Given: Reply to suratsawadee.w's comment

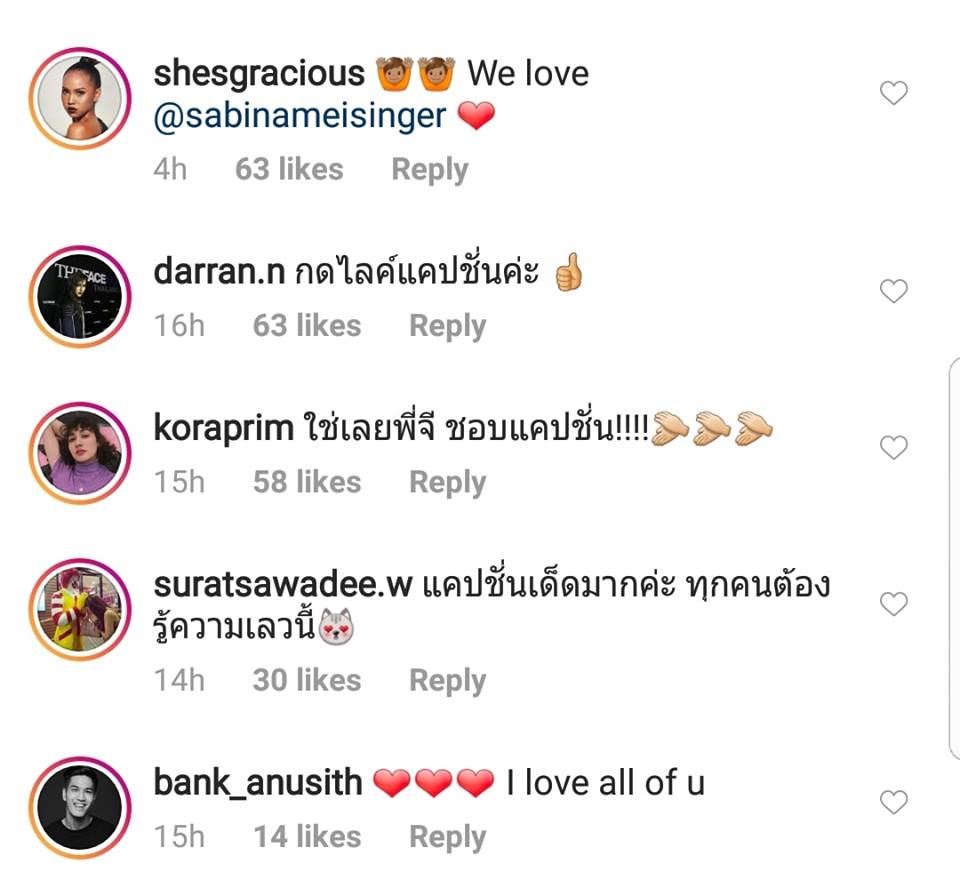Looking at the screenshot, I should tap(448, 681).
